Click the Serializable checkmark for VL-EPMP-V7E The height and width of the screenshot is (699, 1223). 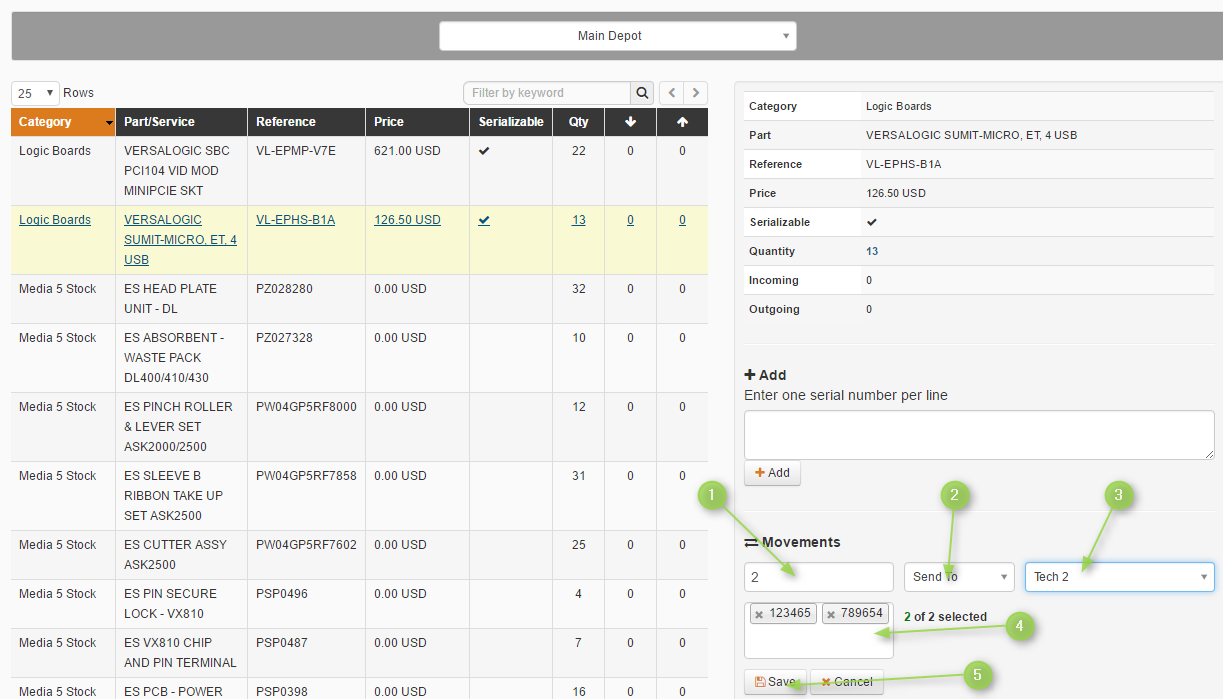(x=484, y=151)
